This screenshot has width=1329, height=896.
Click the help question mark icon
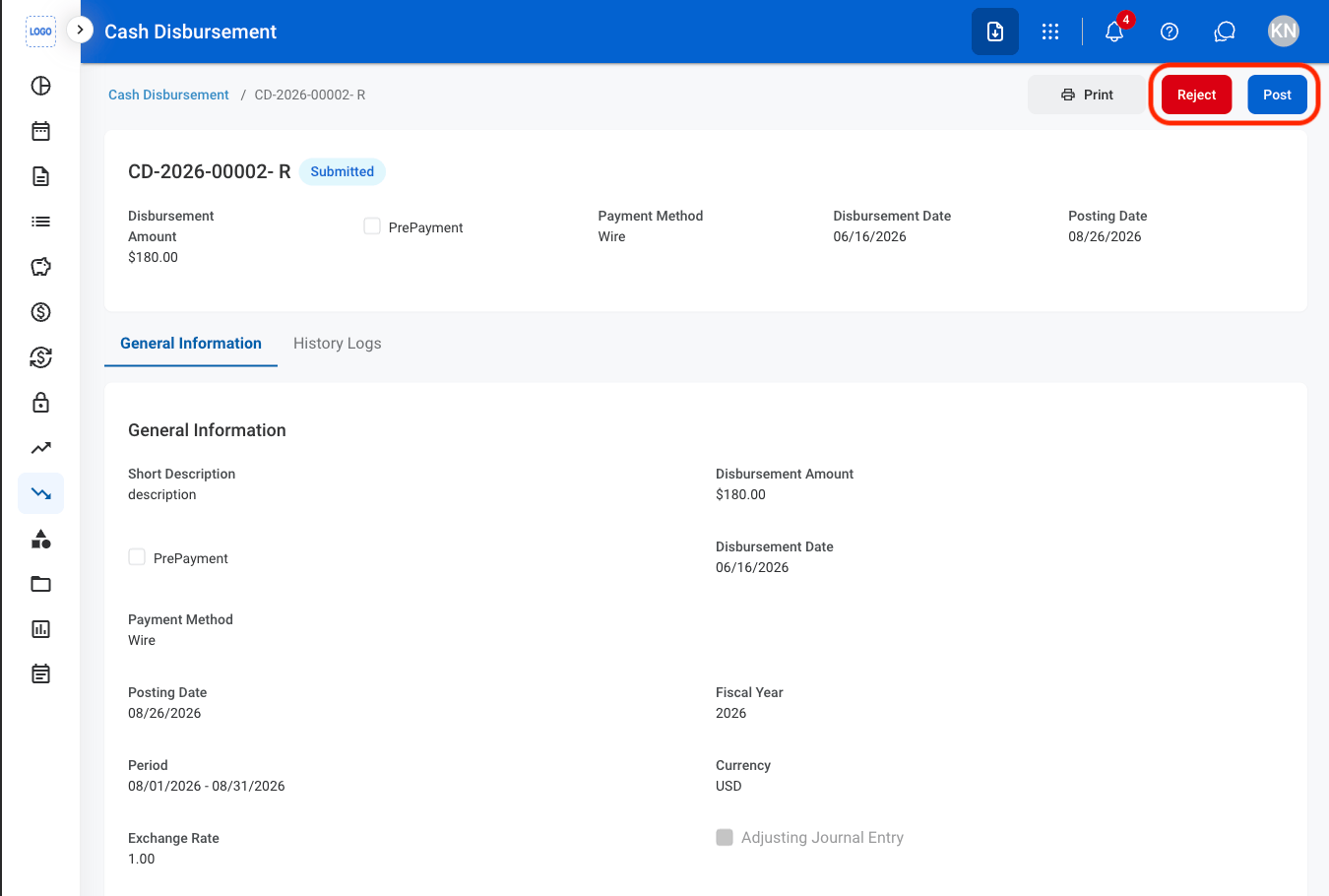tap(1170, 32)
